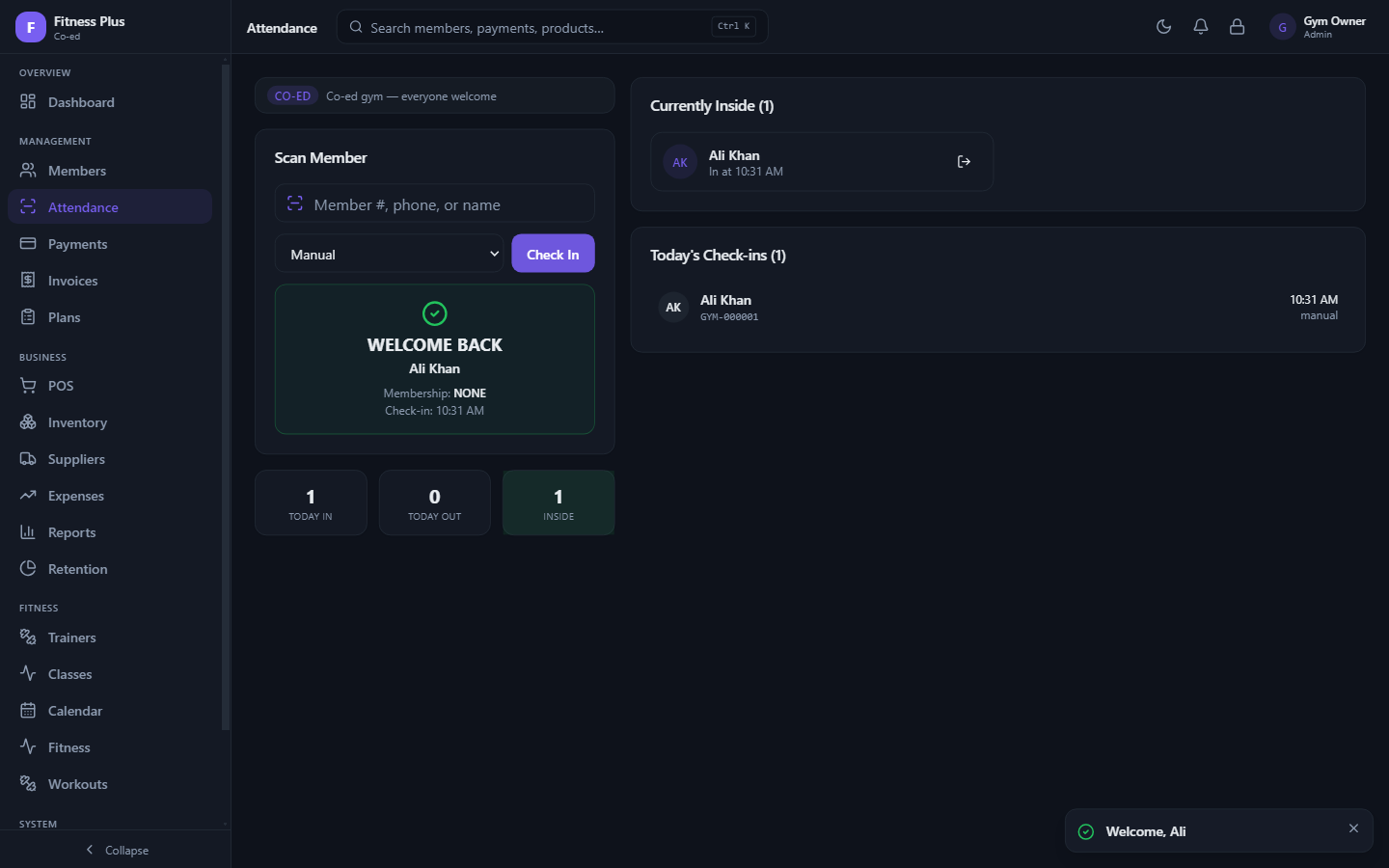Click the INSIDE stat card
The width and height of the screenshot is (1389, 868).
pyautogui.click(x=558, y=502)
